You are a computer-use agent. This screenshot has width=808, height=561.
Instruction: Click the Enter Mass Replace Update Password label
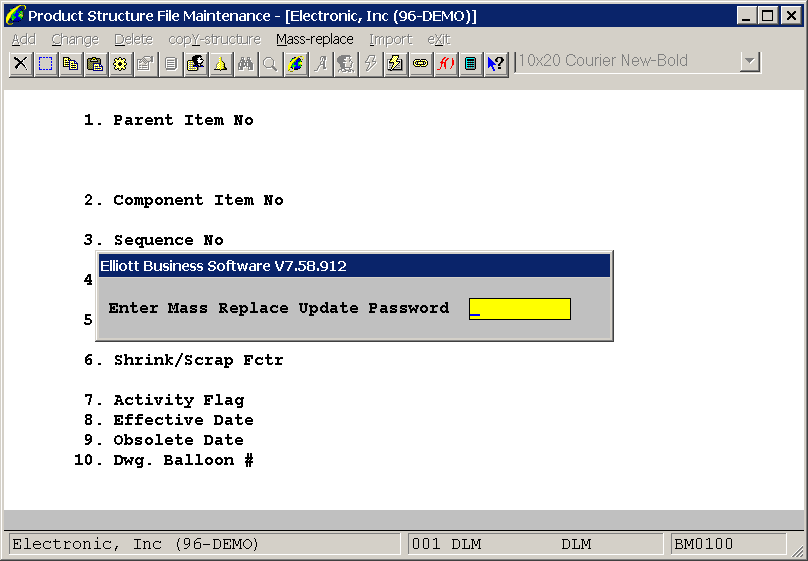click(x=279, y=308)
